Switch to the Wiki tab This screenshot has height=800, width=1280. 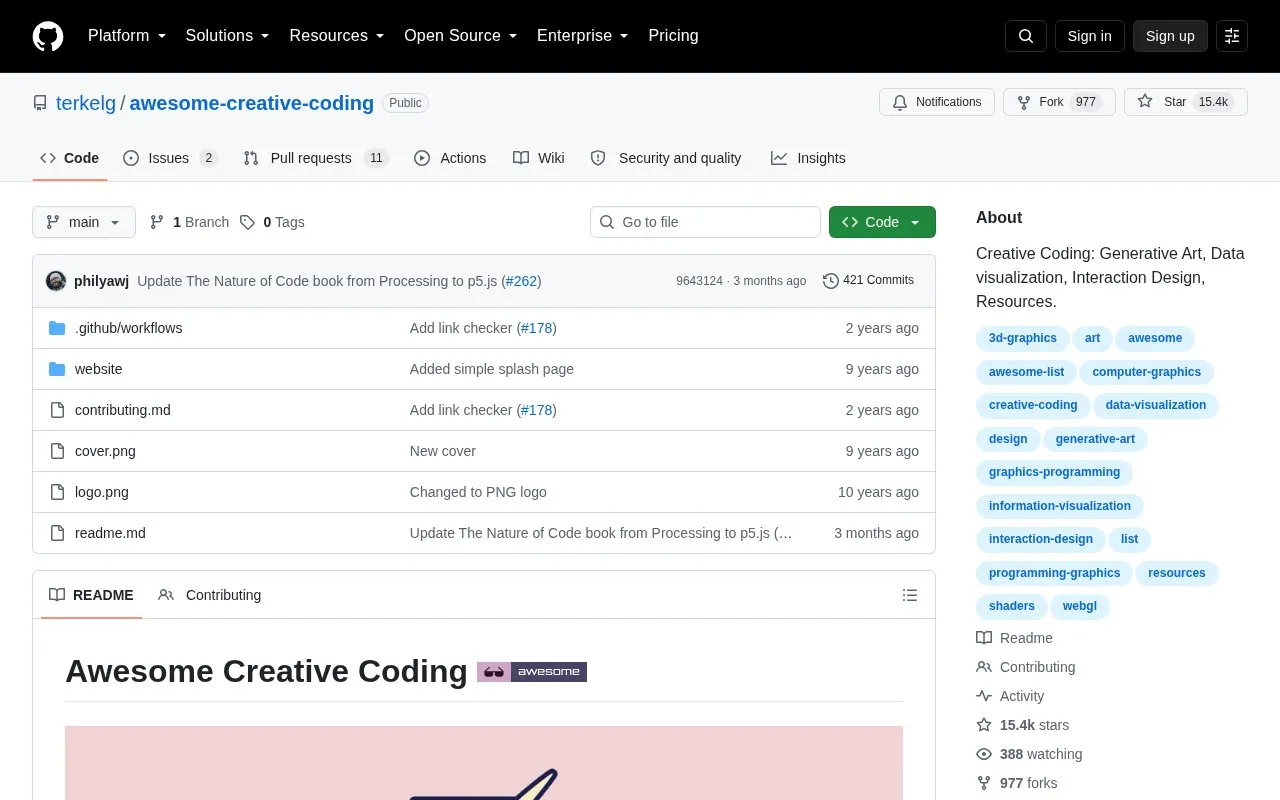[x=539, y=158]
